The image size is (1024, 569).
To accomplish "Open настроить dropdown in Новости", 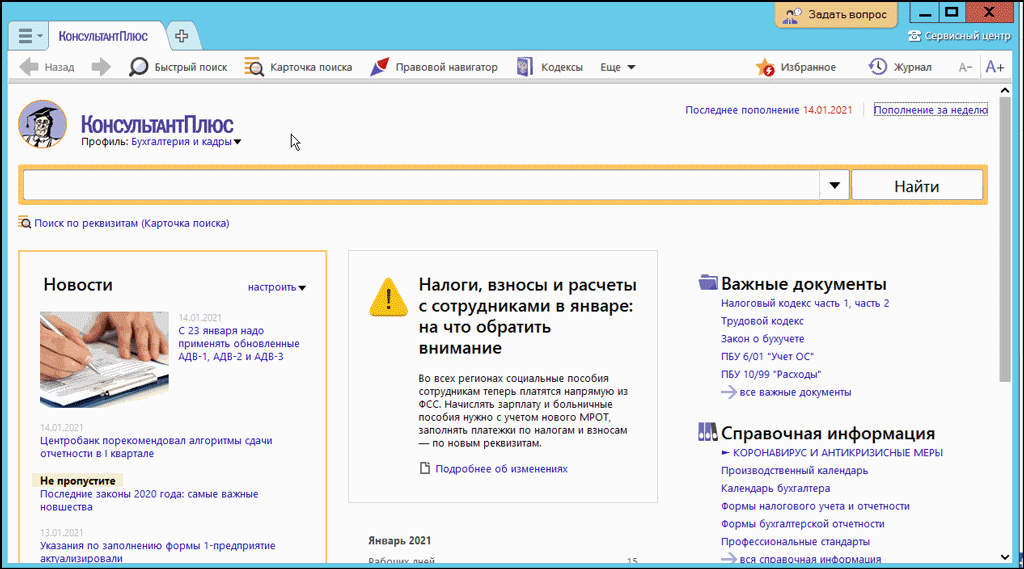I will (x=277, y=287).
